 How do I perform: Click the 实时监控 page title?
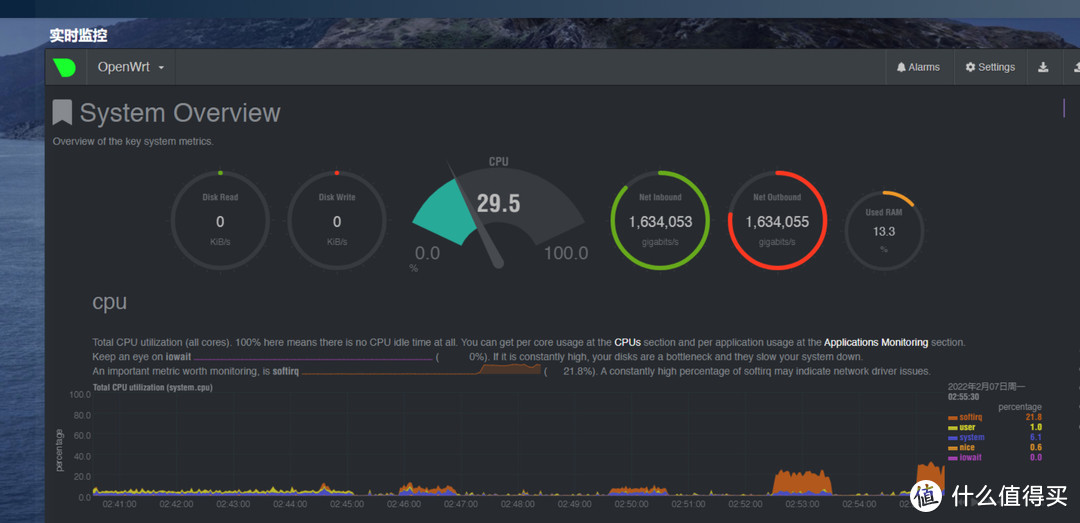(79, 35)
